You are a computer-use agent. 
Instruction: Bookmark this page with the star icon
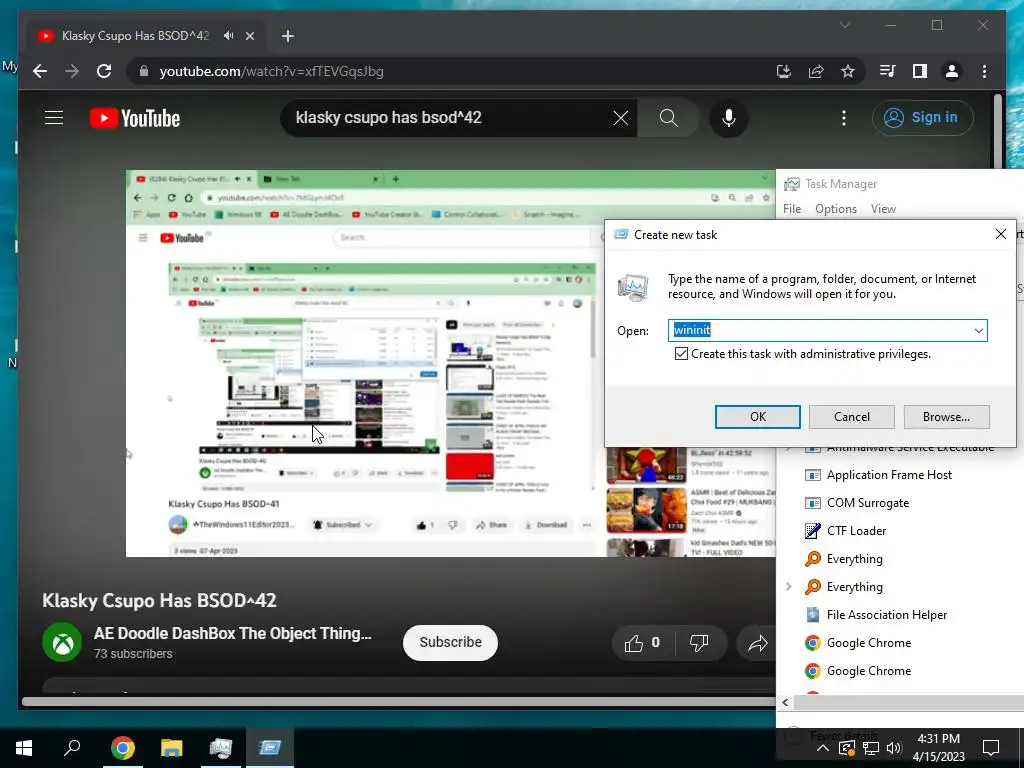point(848,71)
